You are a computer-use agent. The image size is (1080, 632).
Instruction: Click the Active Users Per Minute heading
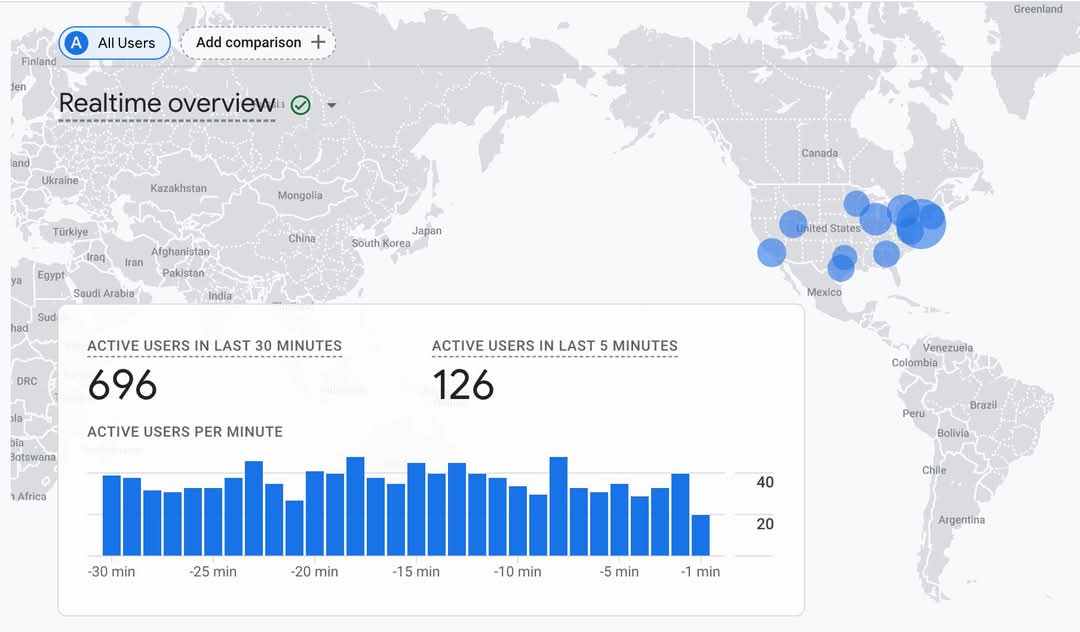pos(185,432)
